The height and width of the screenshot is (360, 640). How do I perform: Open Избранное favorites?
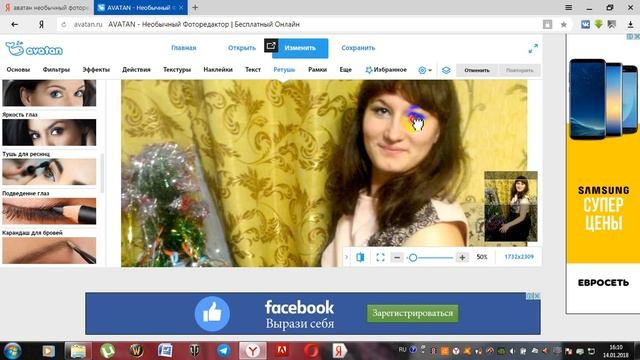point(386,70)
